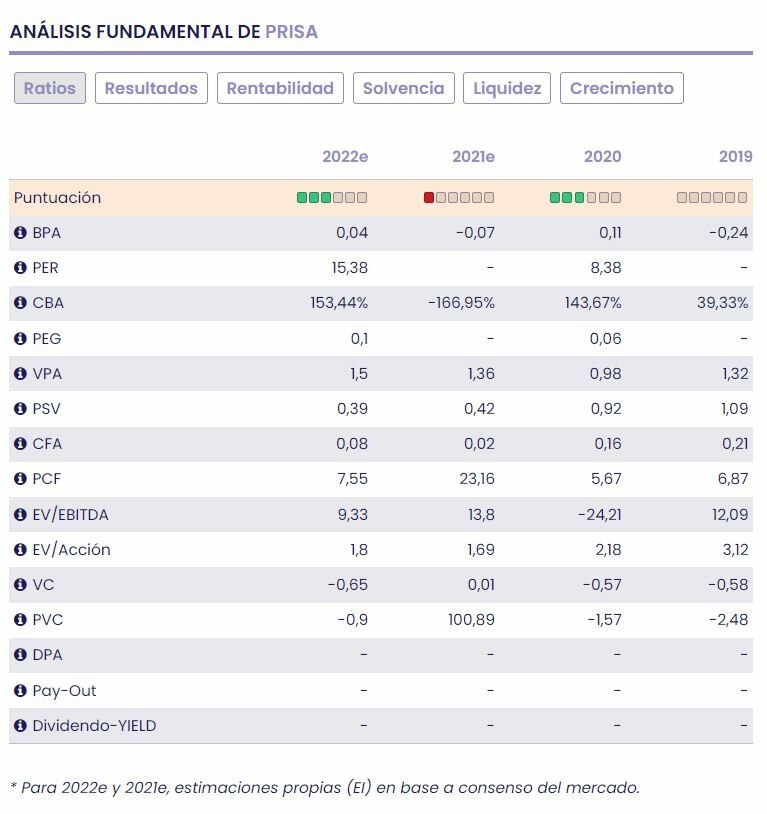
Task: Show info for the VPA ratio
Action: tap(20, 374)
